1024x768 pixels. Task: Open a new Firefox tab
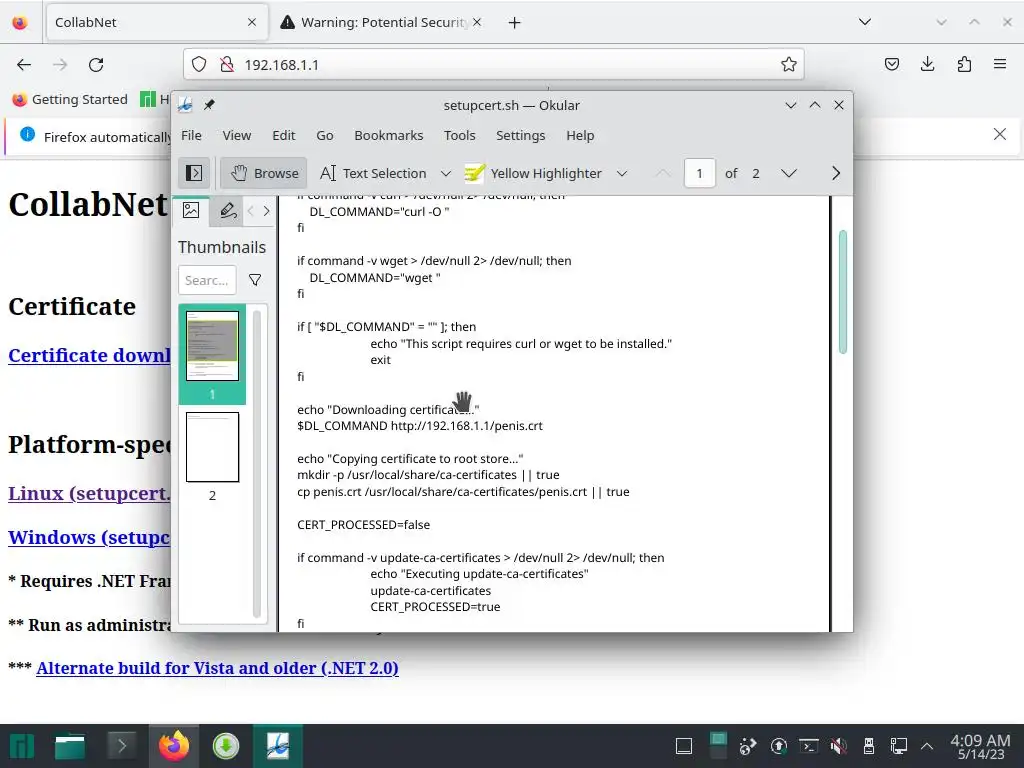point(515,22)
